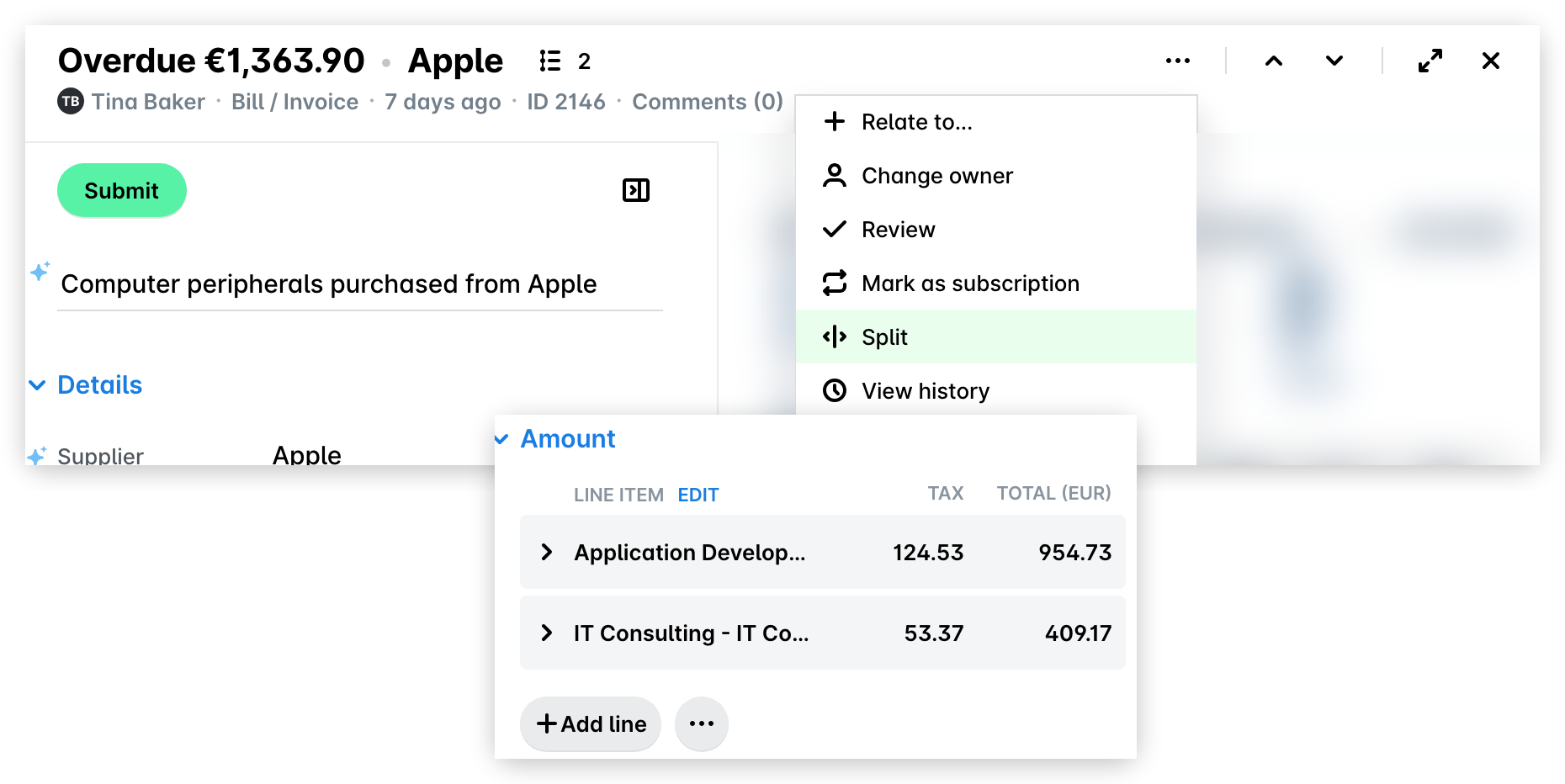Expand the IT Consulting line item
This screenshot has height=784, width=1565.
click(x=547, y=633)
